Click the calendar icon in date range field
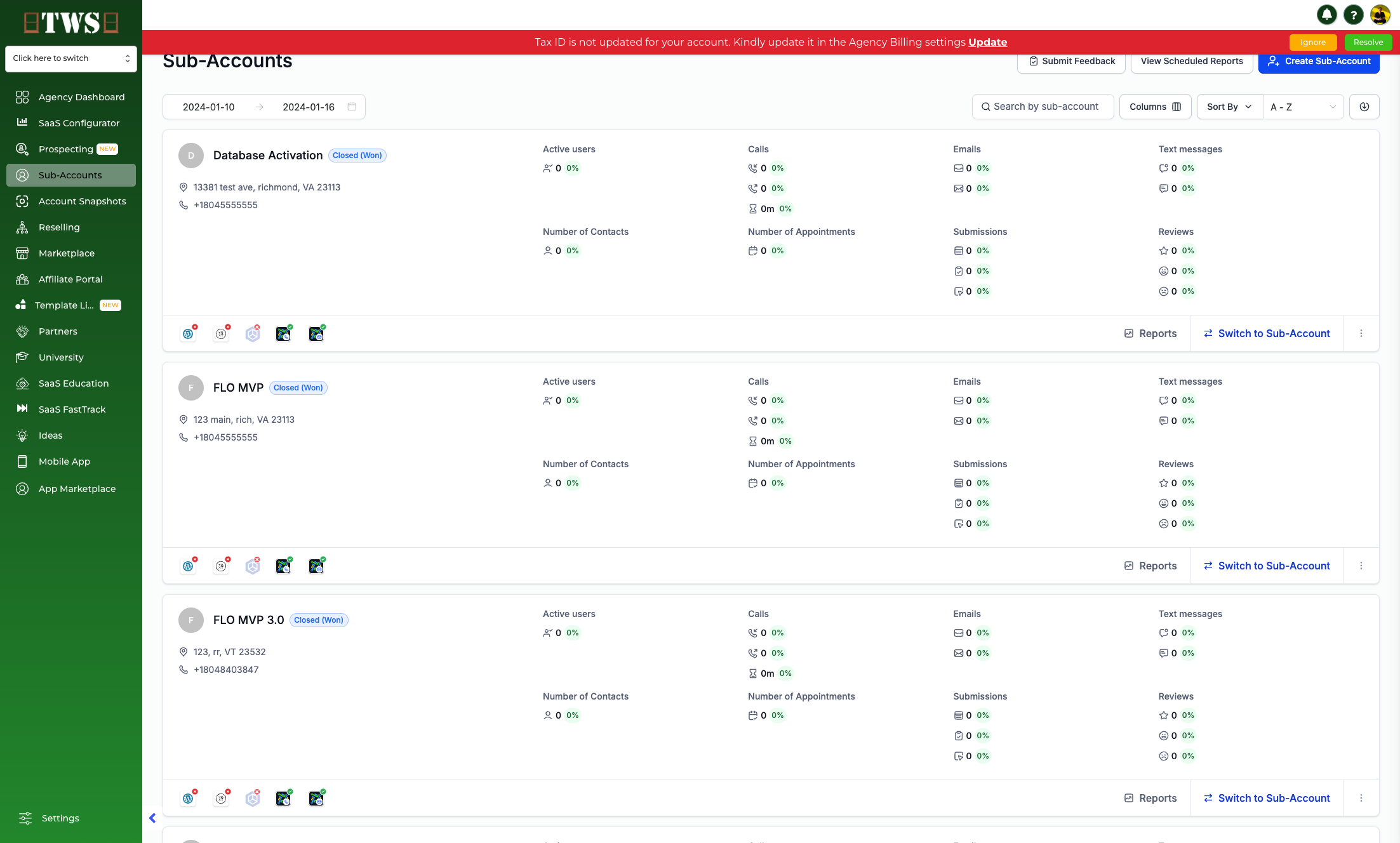The image size is (1400, 843). [x=352, y=107]
